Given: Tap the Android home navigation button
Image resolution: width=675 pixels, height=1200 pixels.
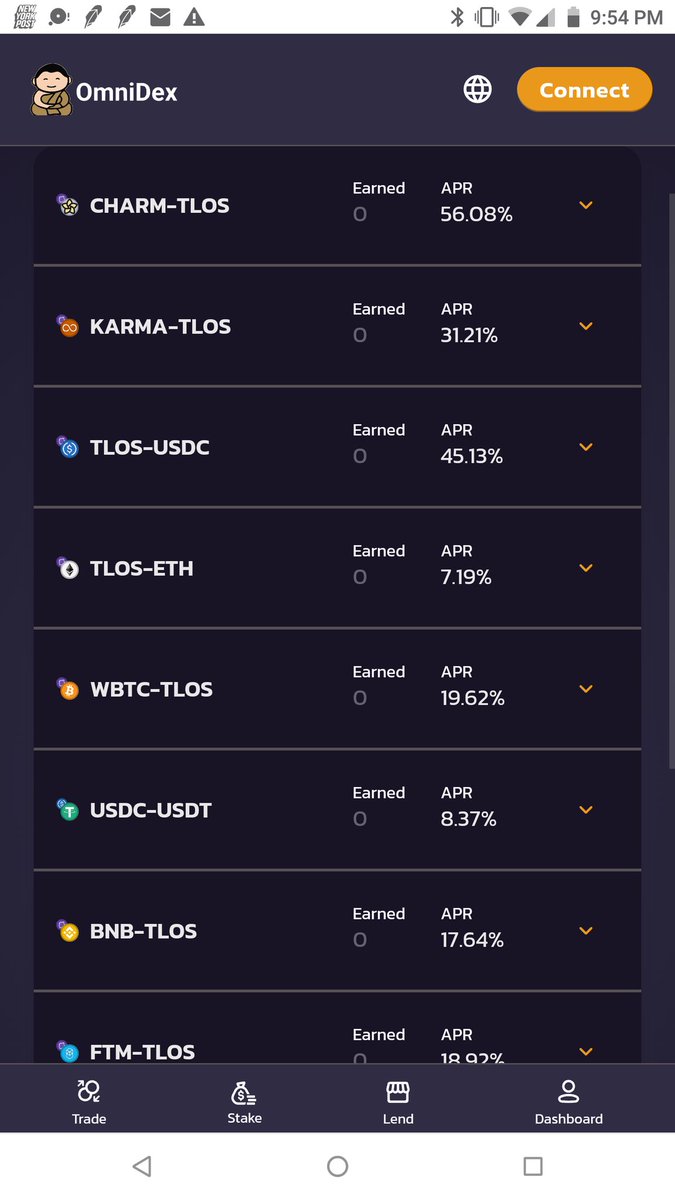Looking at the screenshot, I should coord(338,1166).
